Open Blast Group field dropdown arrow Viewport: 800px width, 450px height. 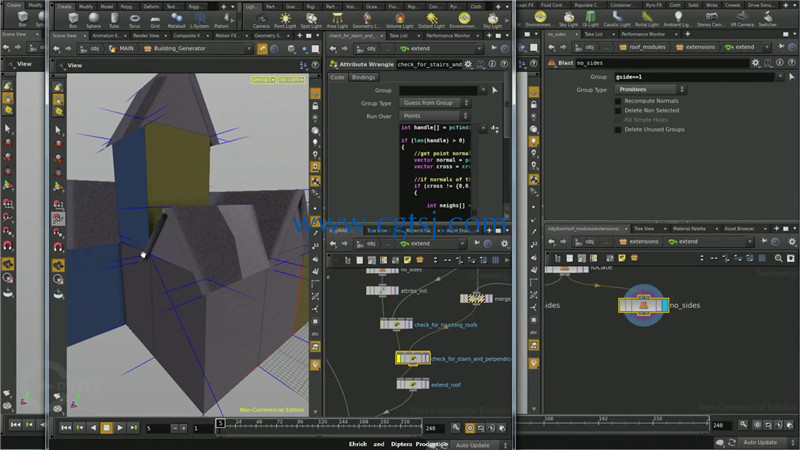coord(780,77)
